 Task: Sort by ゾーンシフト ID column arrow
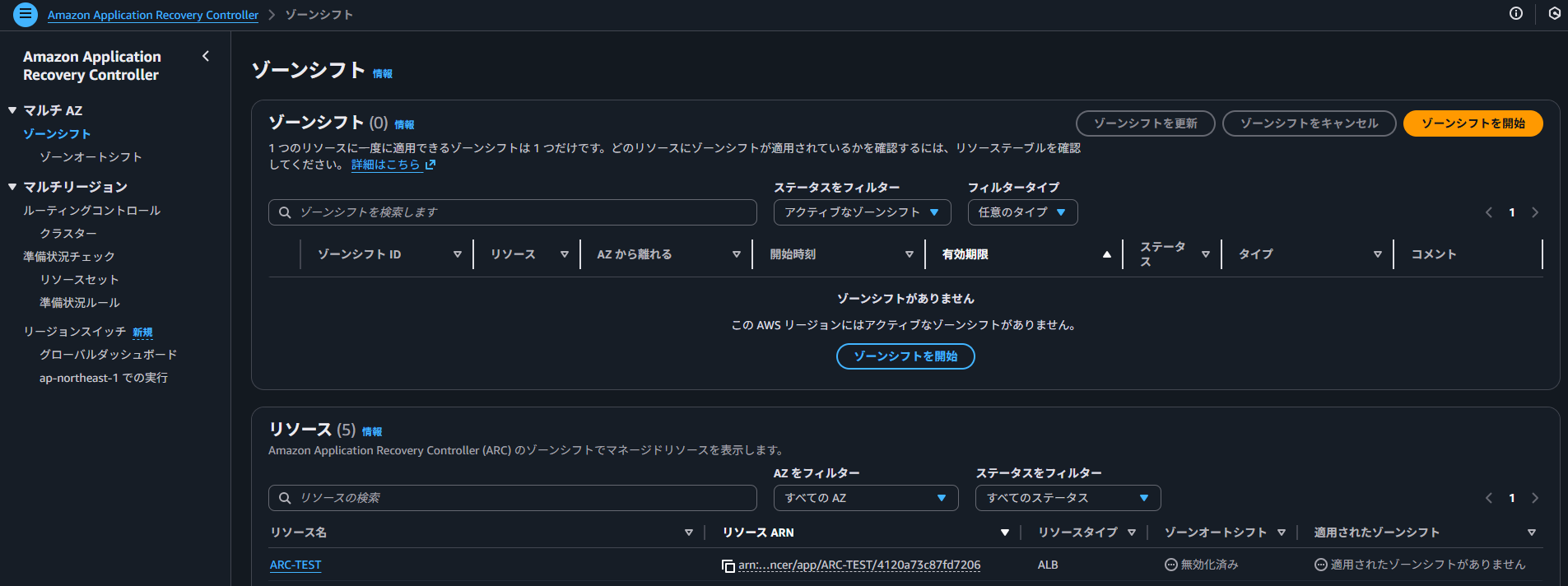pos(458,254)
